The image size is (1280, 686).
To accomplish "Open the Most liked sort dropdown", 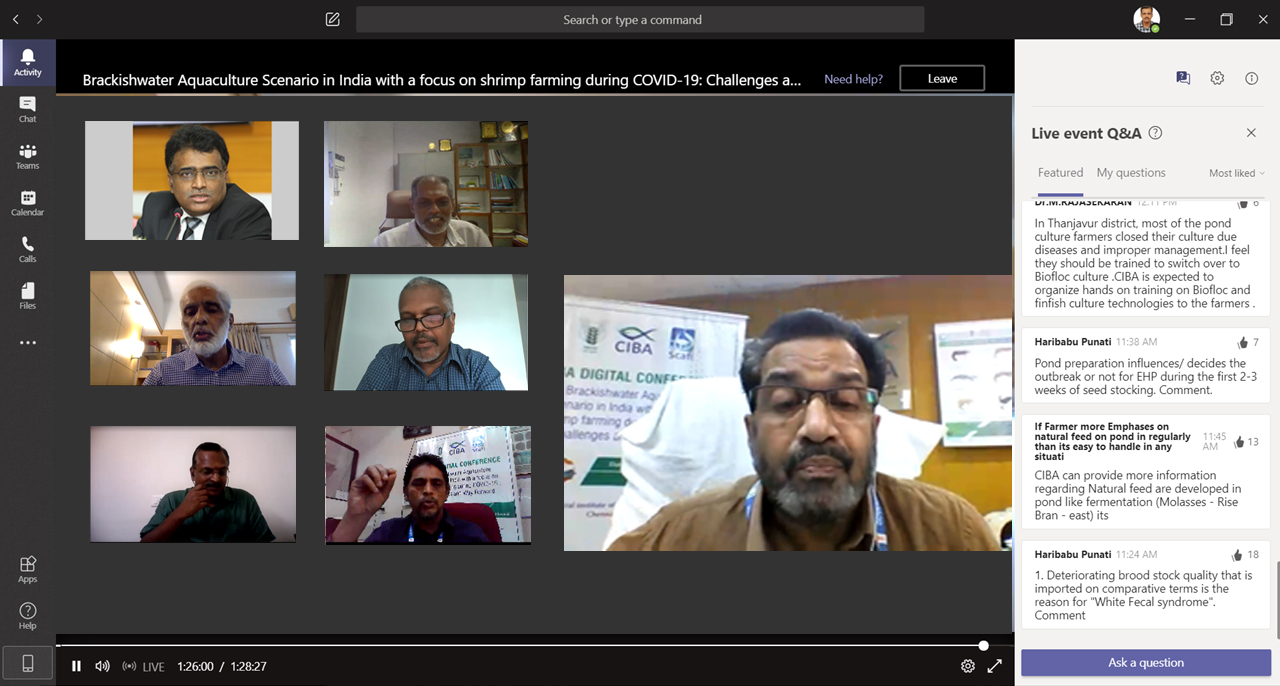I will [x=1236, y=173].
